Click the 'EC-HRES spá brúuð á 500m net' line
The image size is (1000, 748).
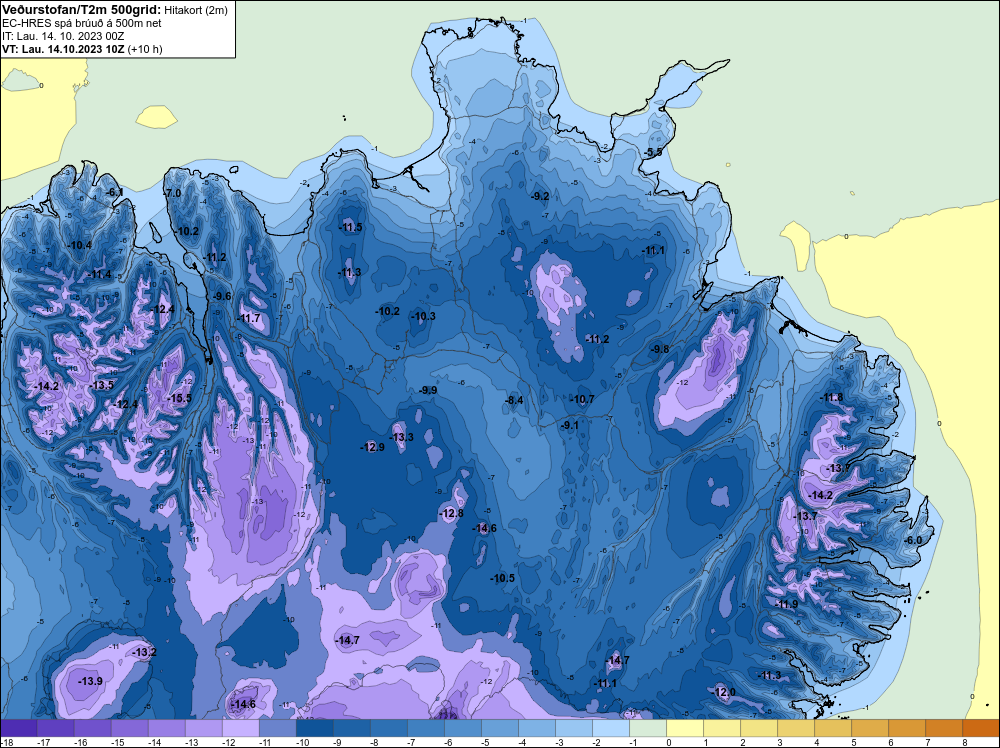82,23
